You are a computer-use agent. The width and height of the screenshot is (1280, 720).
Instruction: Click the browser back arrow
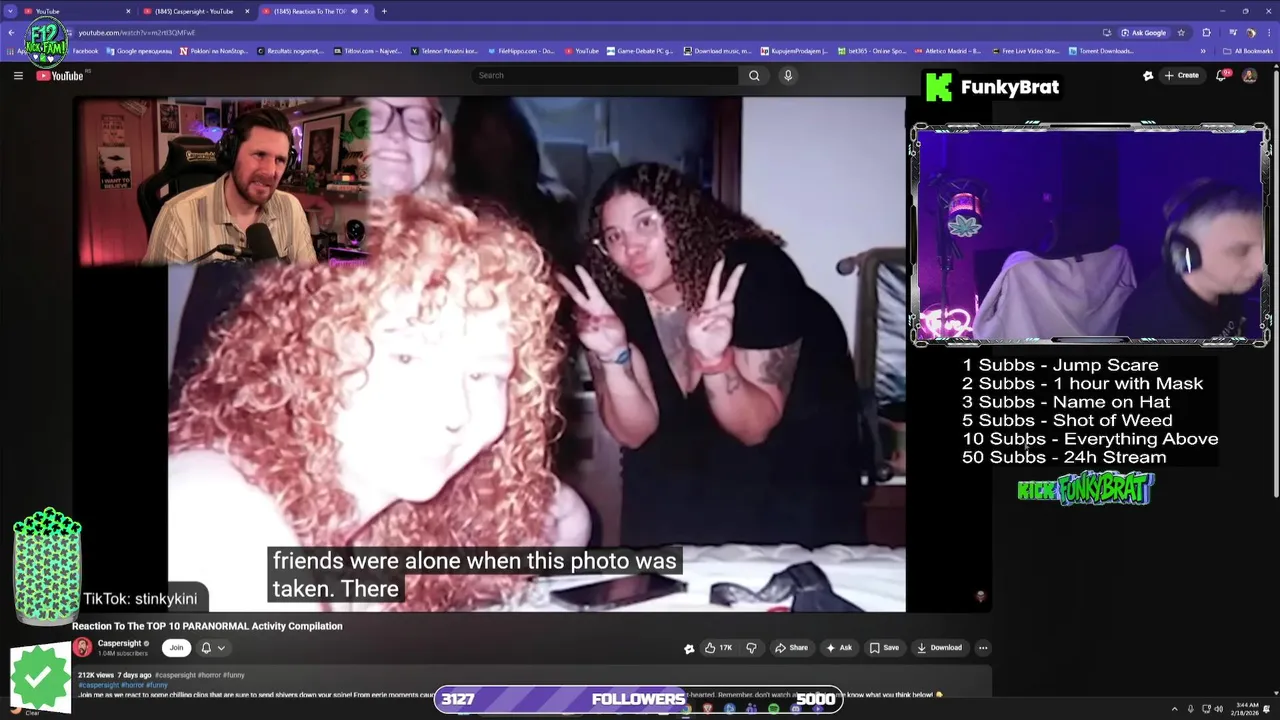[x=11, y=32]
